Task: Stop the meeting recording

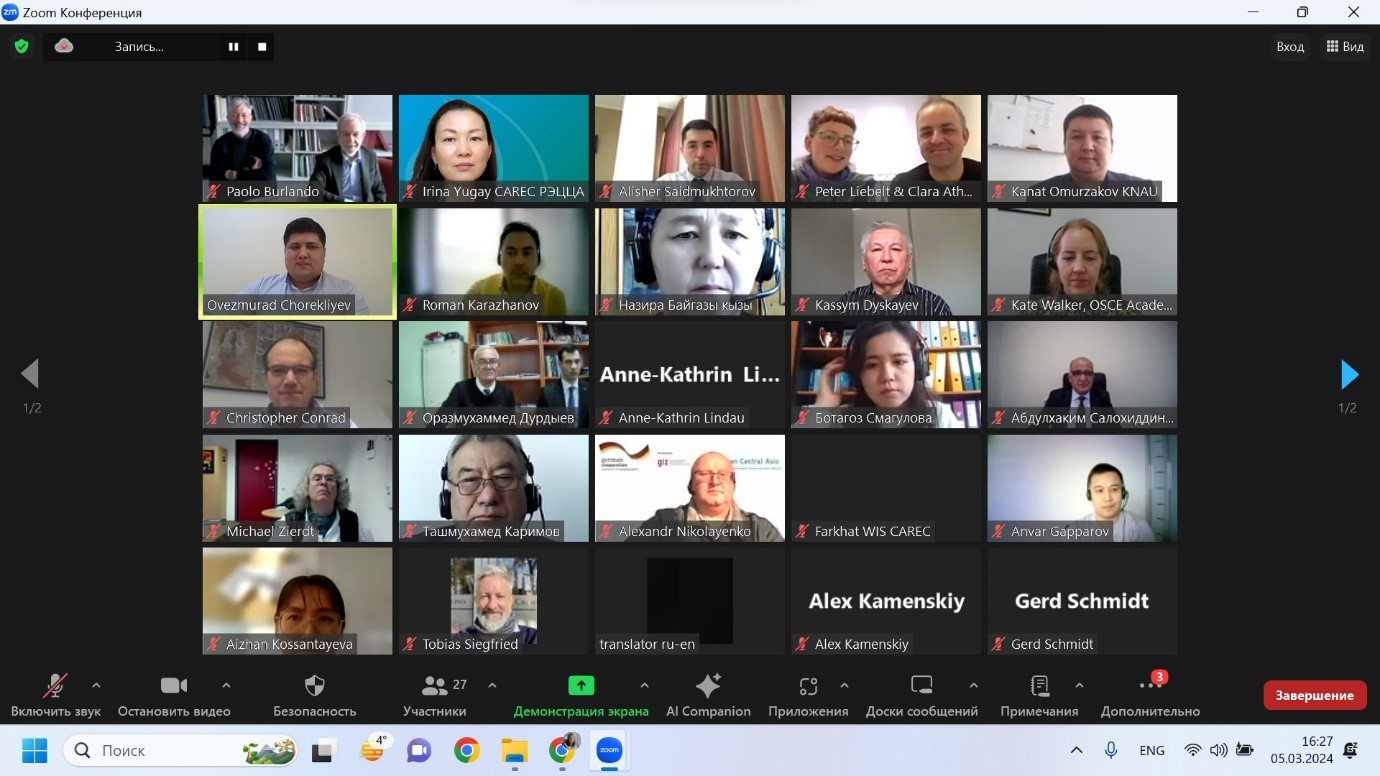Action: click(261, 46)
